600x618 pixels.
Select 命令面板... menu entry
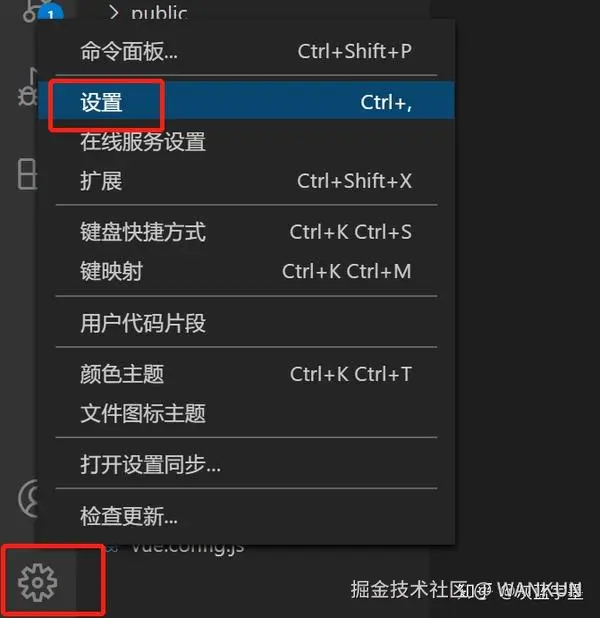click(x=246, y=51)
